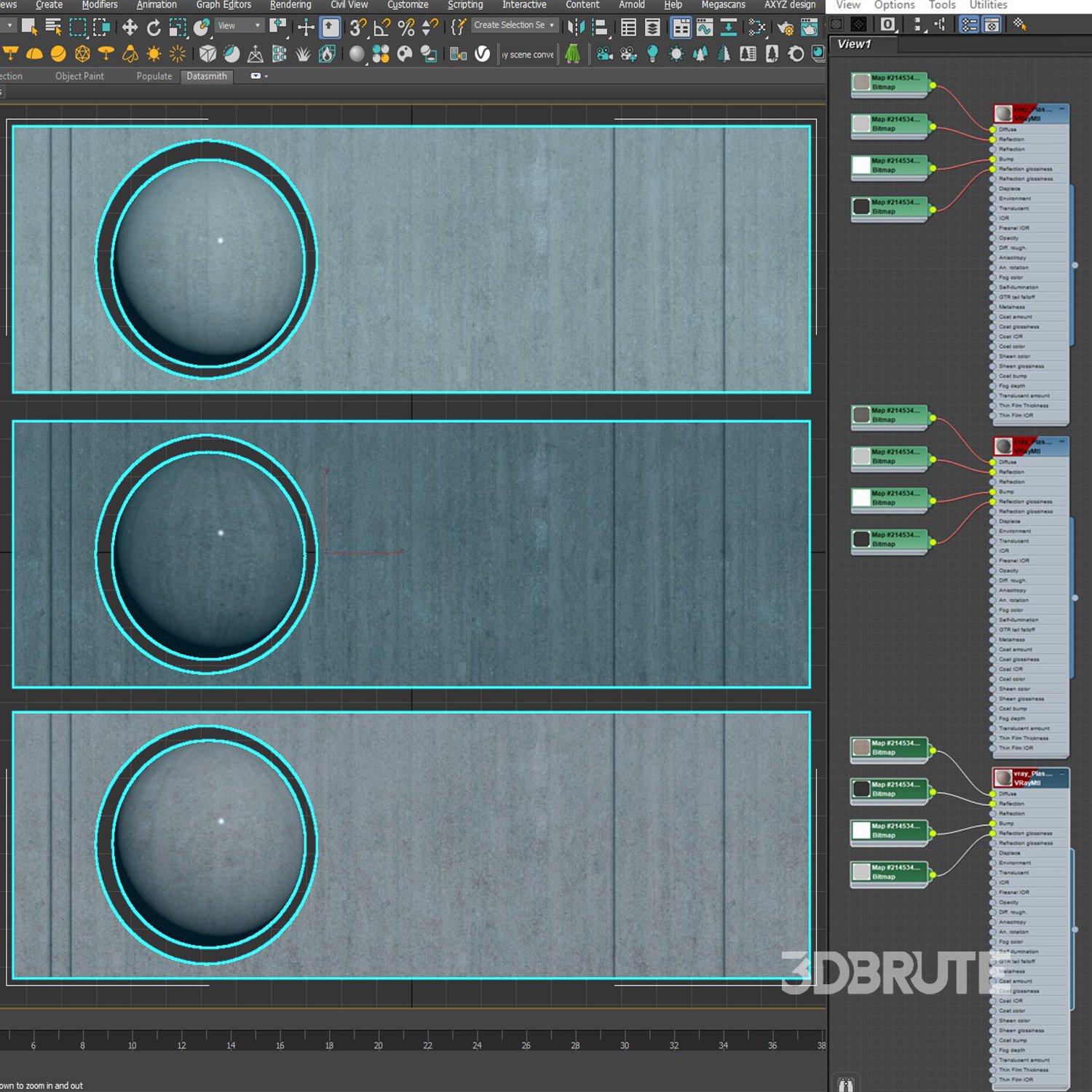Open Schematic View icon
The height and width of the screenshot is (1092, 1092).
click(x=757, y=28)
